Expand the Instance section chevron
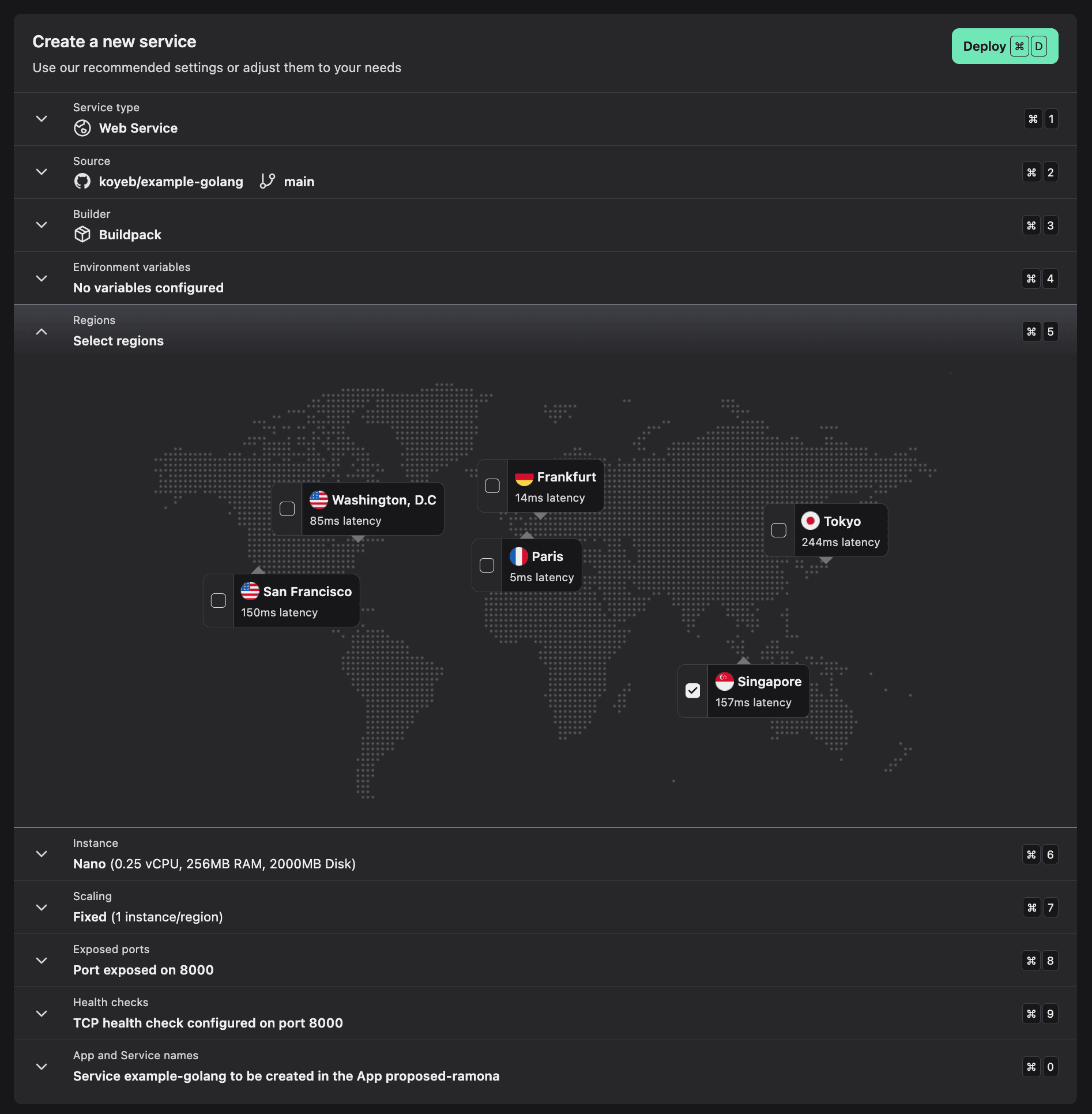Screen dimensions: 1092x1114 click(x=42, y=854)
